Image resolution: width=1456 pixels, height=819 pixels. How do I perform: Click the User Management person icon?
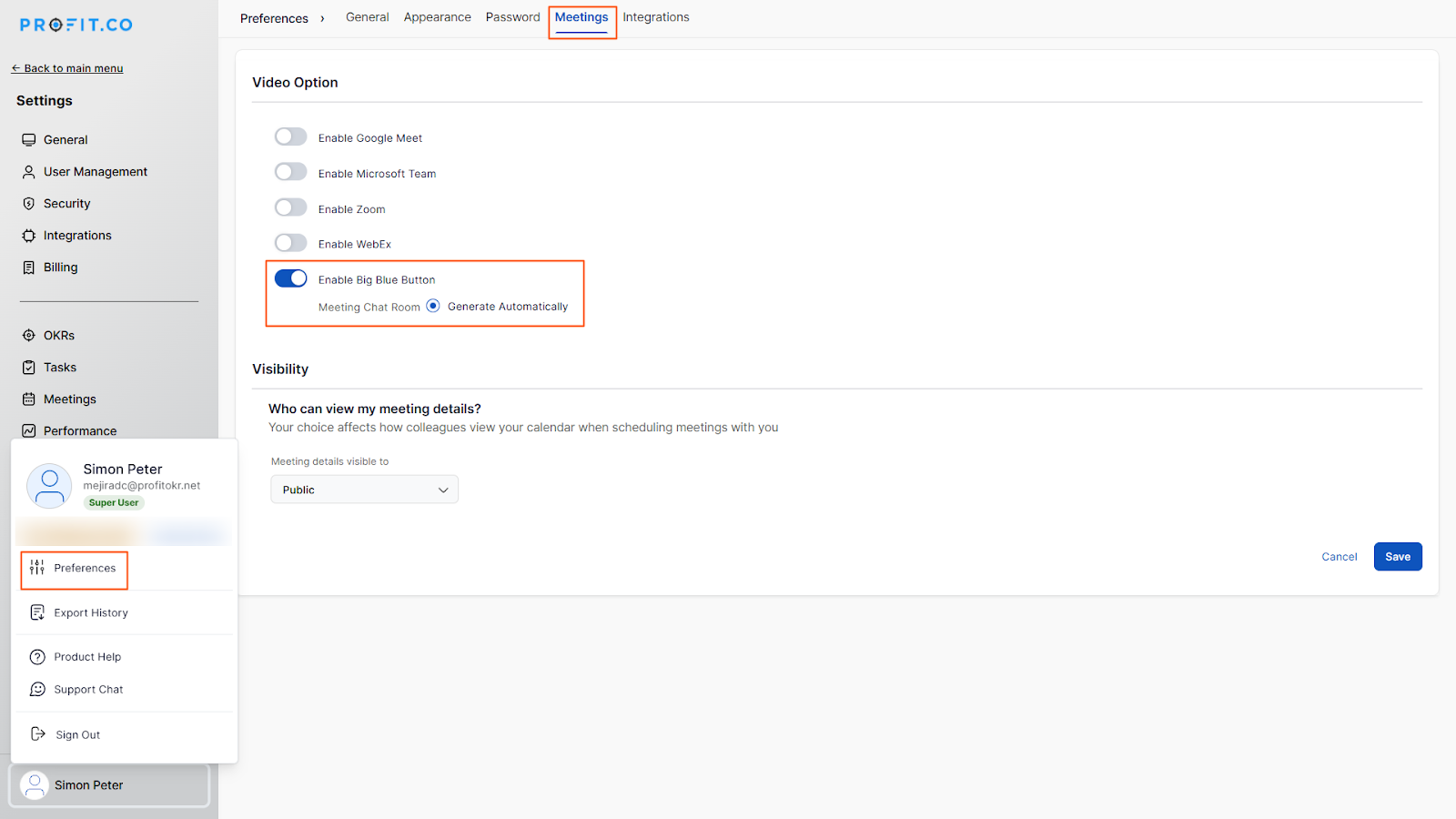pos(29,172)
